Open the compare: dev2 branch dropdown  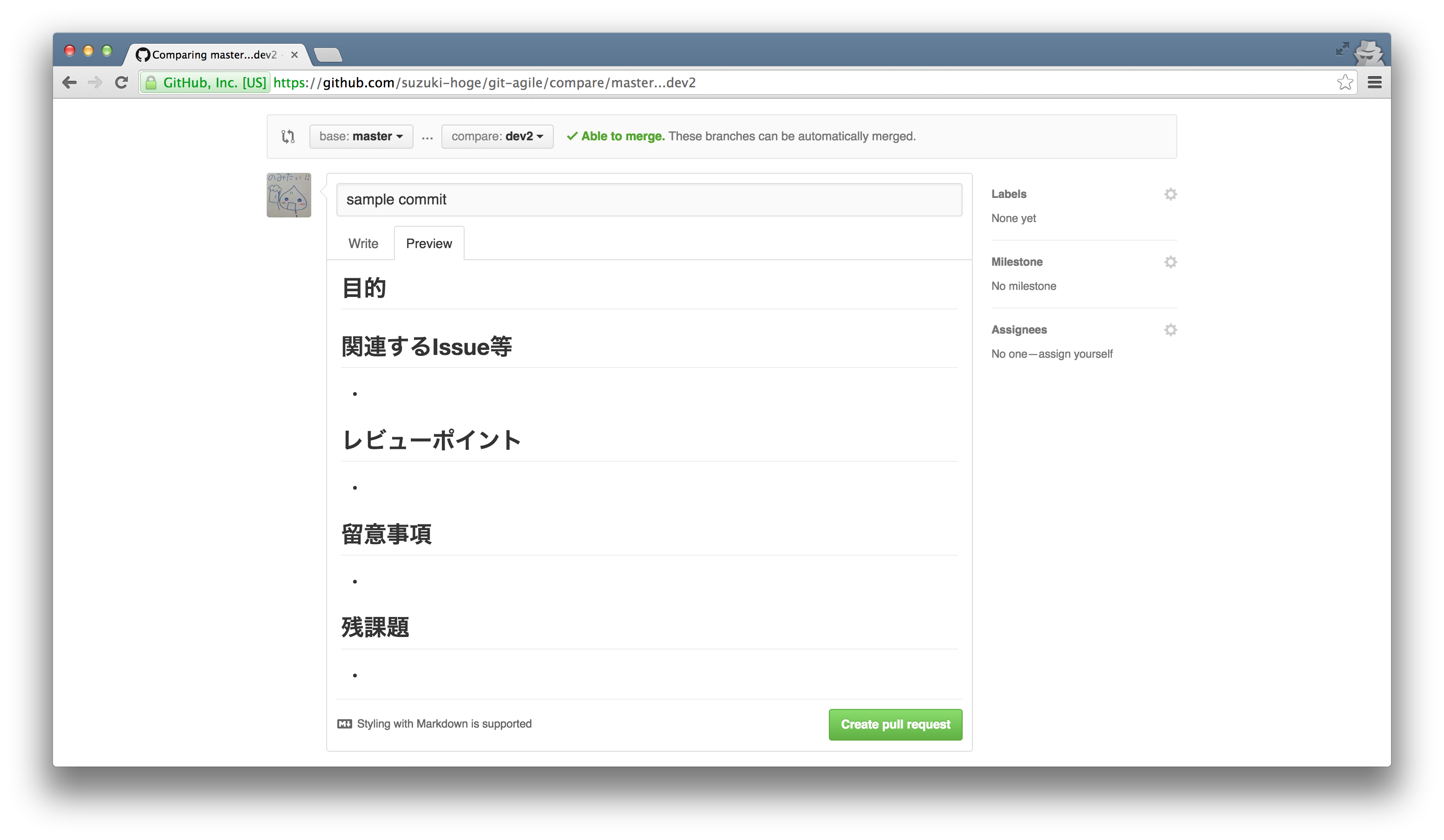coord(496,137)
